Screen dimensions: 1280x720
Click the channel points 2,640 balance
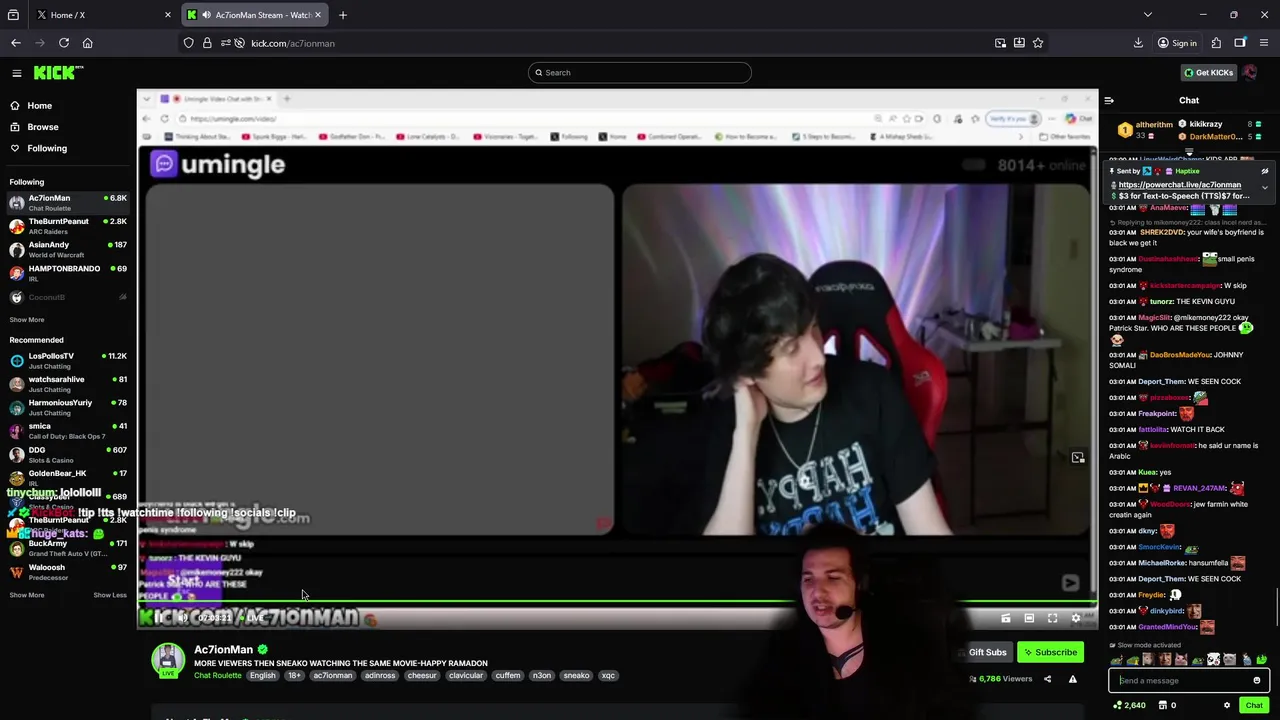[1131, 705]
